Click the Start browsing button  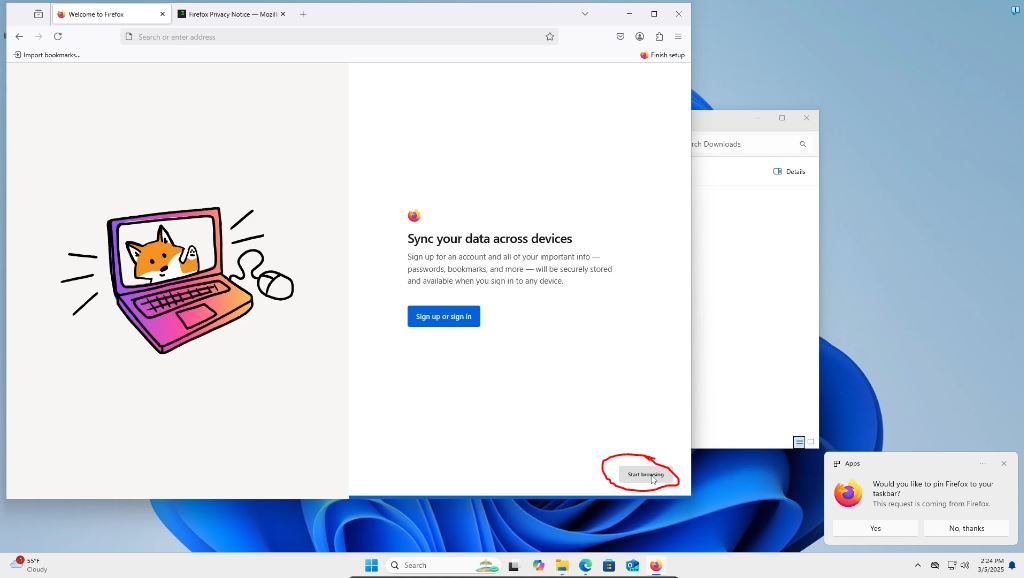[x=645, y=475]
